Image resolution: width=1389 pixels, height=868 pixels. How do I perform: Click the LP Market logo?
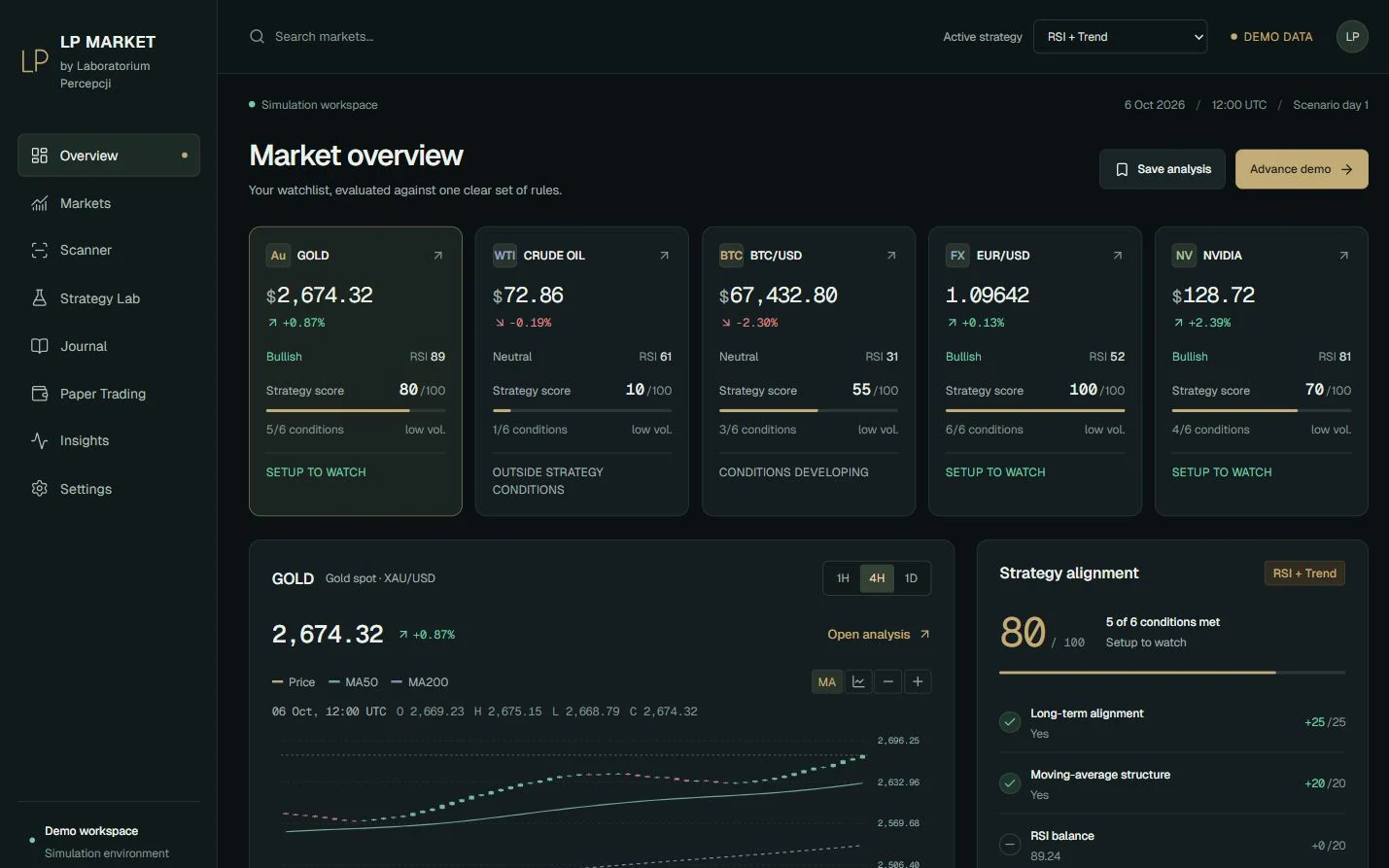(x=35, y=61)
